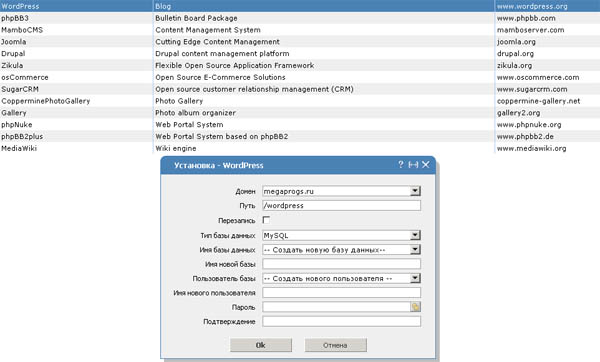Expand the Тип базы данных MySQL dropdown
The height and width of the screenshot is (362, 600).
coord(415,235)
